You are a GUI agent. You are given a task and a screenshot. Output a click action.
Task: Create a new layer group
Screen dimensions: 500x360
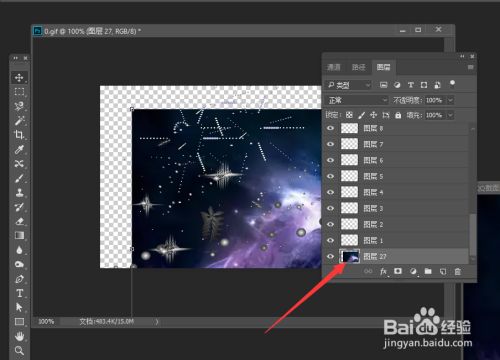(x=428, y=271)
